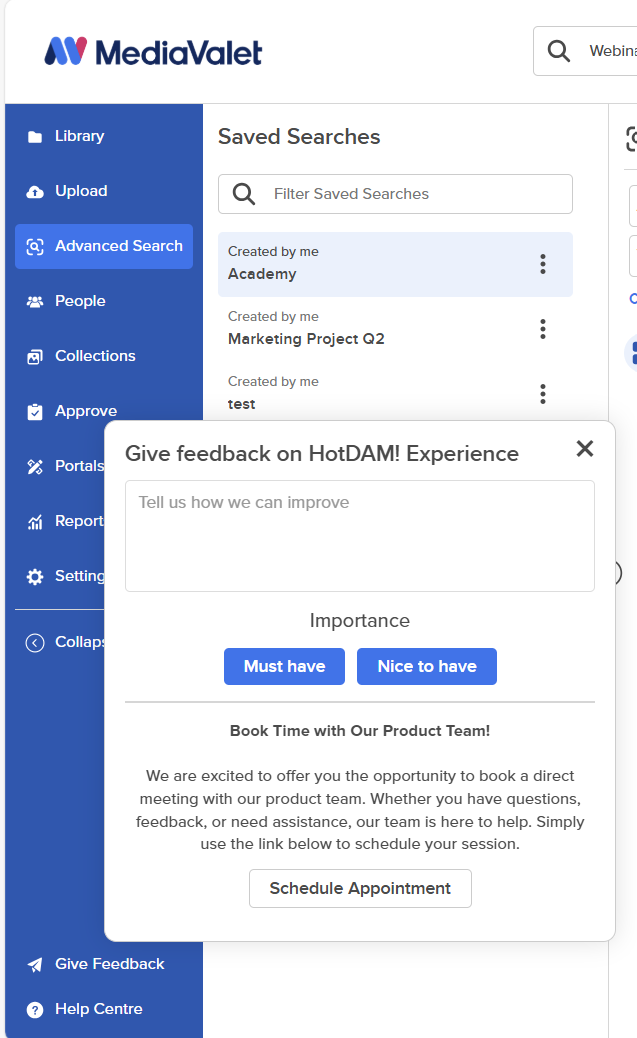Focus the Tell us how we can improve box
Image resolution: width=637 pixels, height=1038 pixels.
(x=360, y=536)
